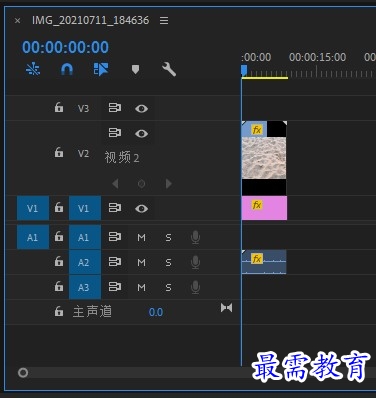Select the pink clip on V1

pos(264,208)
